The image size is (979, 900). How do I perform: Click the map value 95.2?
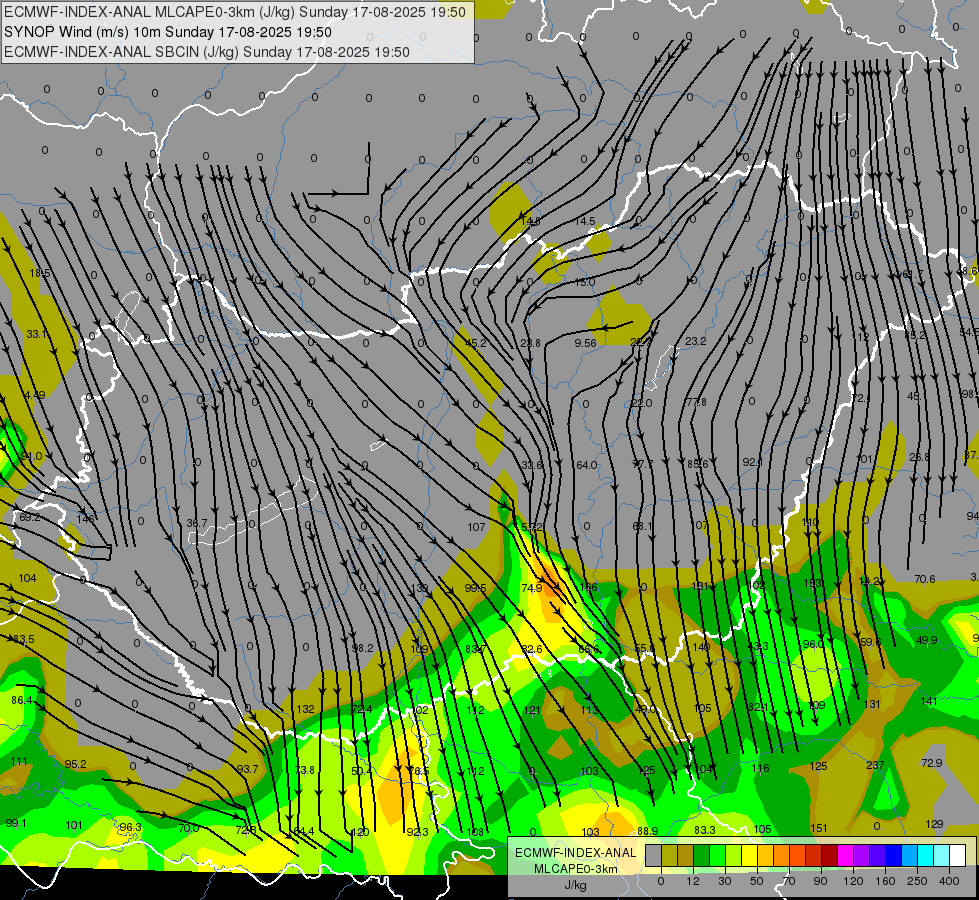(x=75, y=764)
